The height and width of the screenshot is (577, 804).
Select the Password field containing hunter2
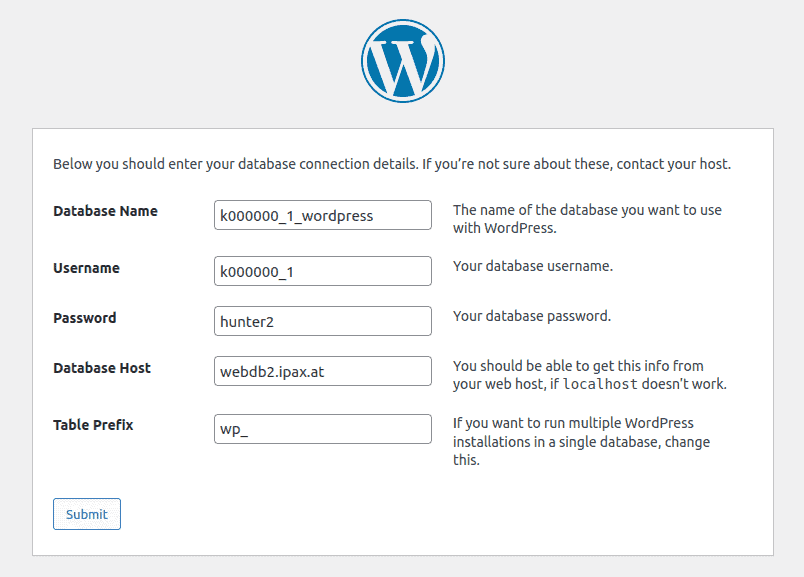pyautogui.click(x=322, y=321)
